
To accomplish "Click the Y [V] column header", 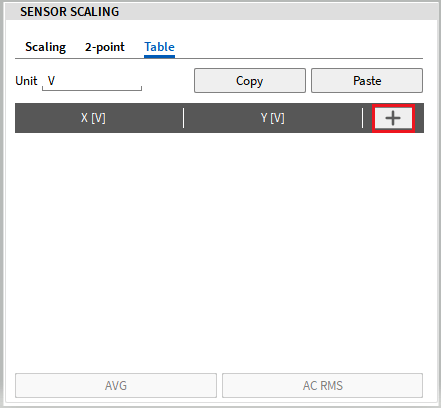I will click(273, 118).
